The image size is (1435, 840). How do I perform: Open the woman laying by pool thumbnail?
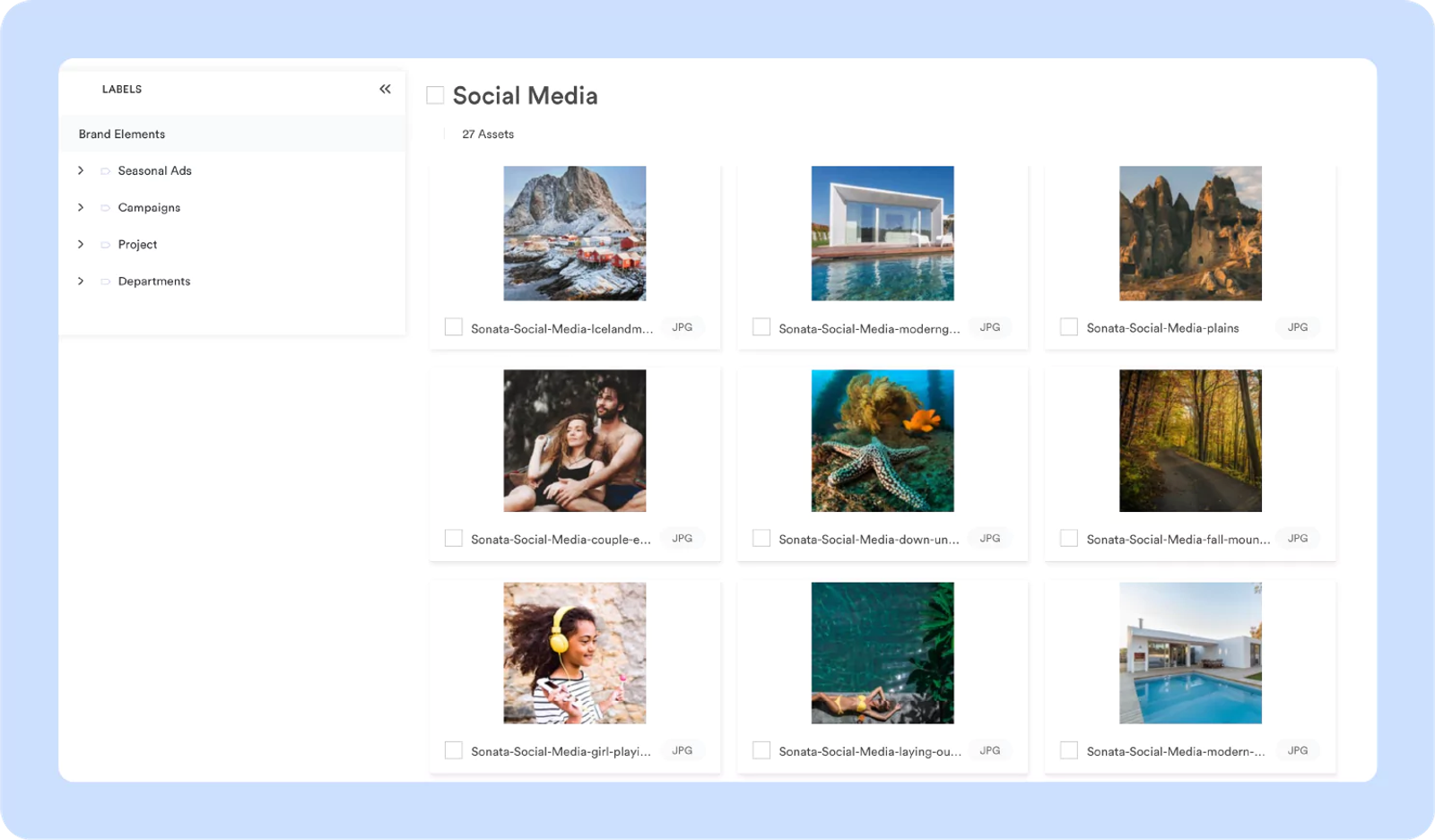point(883,654)
